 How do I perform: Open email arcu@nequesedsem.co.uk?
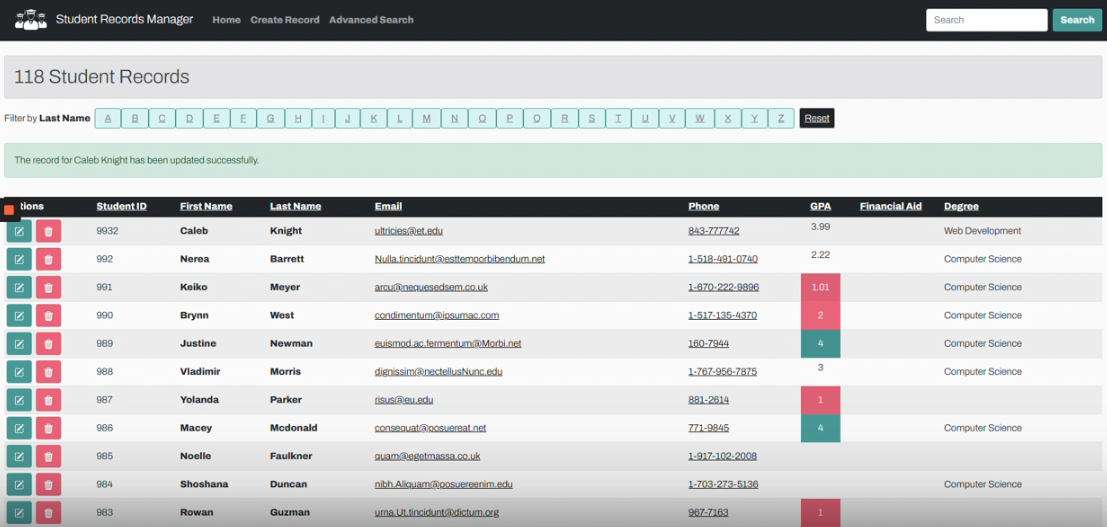coord(431,288)
